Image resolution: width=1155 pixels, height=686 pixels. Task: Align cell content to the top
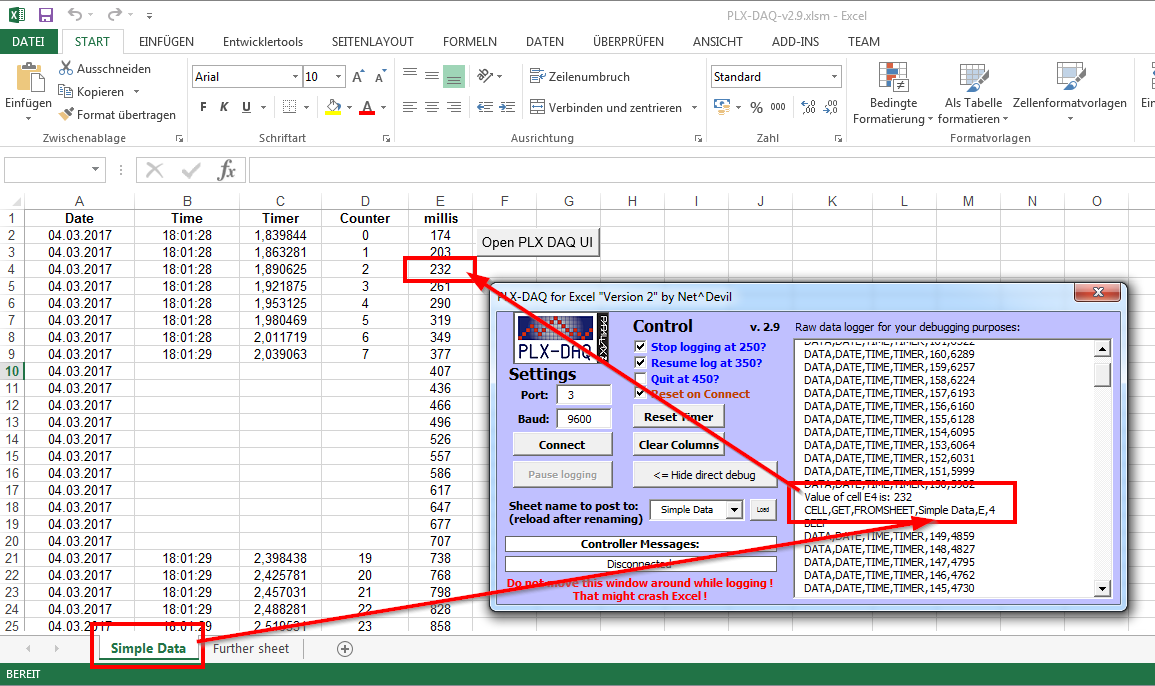coord(410,74)
